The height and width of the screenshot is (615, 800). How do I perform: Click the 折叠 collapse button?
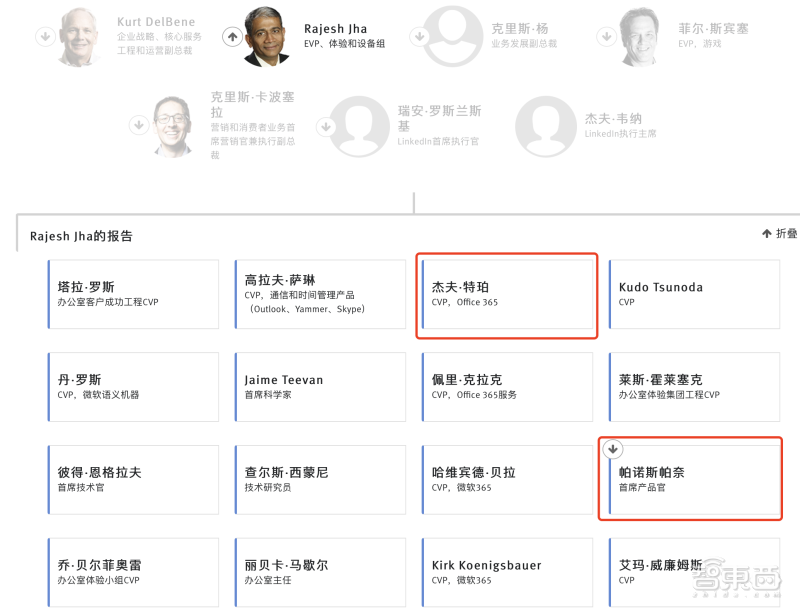[780, 233]
